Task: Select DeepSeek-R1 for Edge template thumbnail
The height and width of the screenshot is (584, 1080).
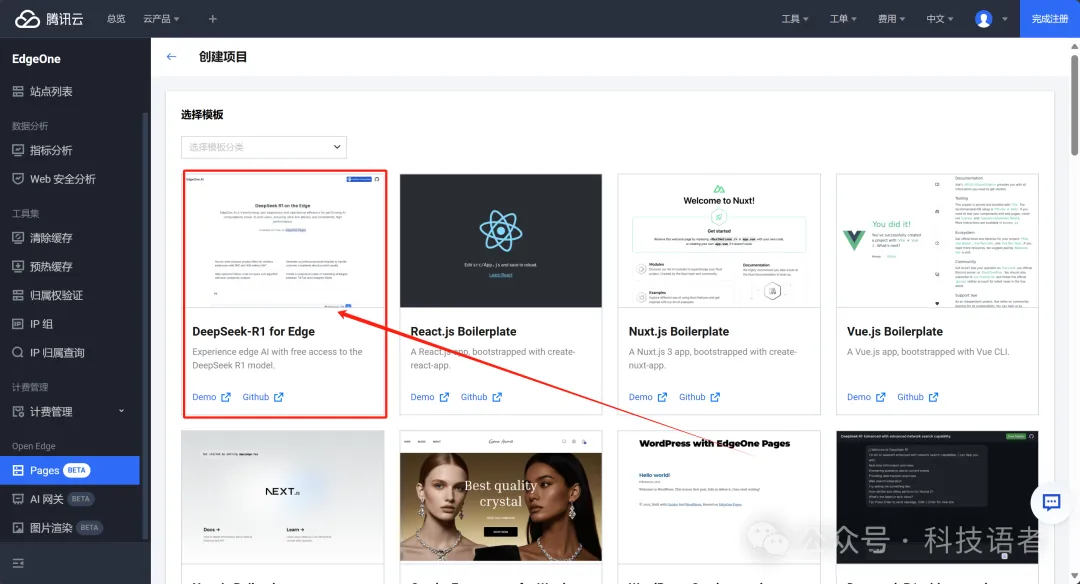Action: click(x=283, y=240)
